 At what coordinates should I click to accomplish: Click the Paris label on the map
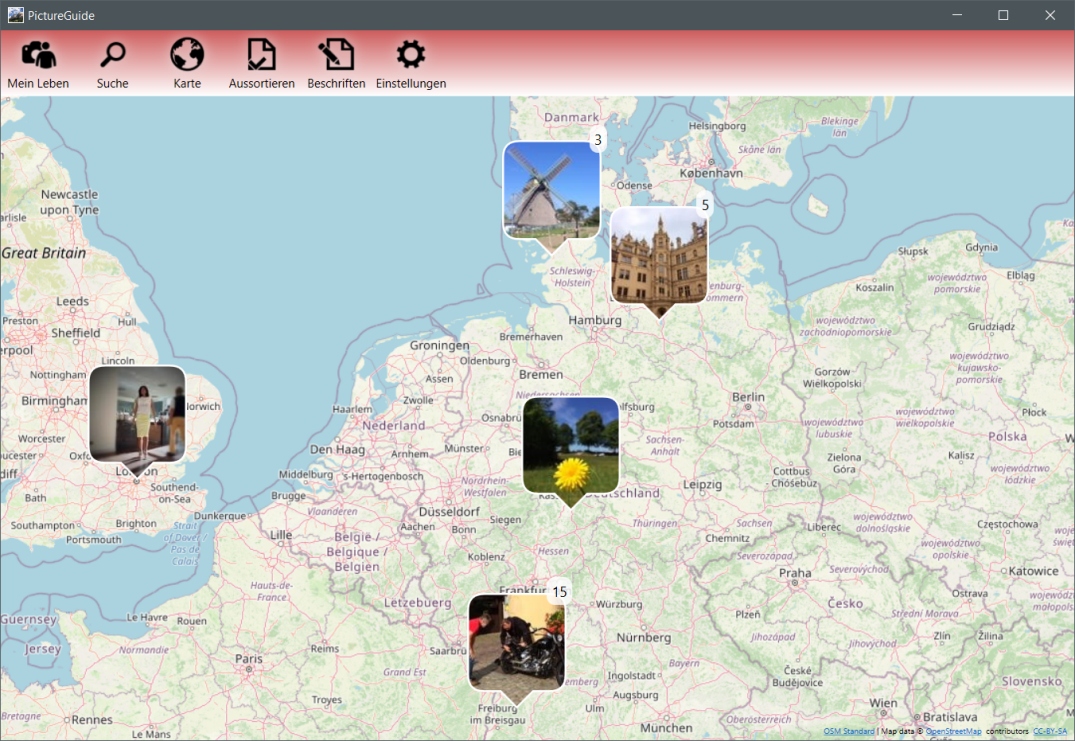[x=249, y=658]
